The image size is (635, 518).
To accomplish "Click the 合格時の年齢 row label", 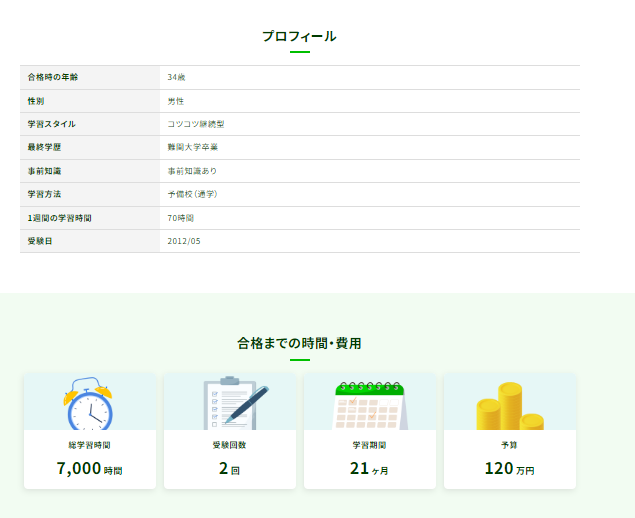I will pos(53,77).
